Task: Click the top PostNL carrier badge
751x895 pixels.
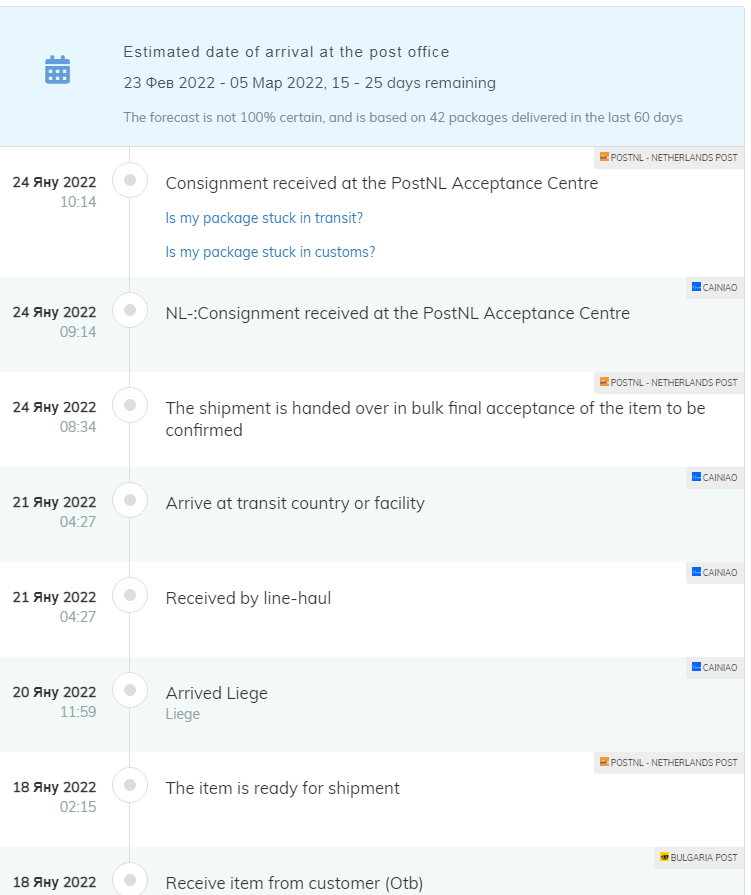Action: pos(668,158)
